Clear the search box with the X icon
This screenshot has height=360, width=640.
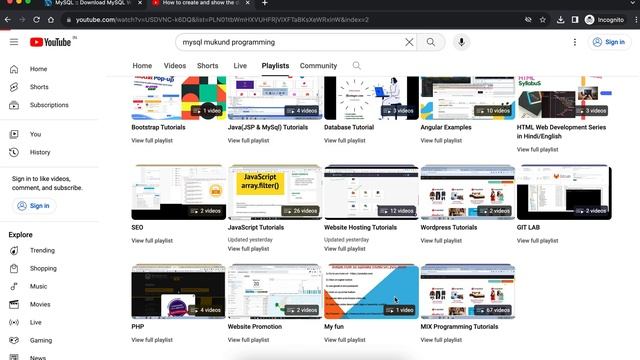[409, 42]
